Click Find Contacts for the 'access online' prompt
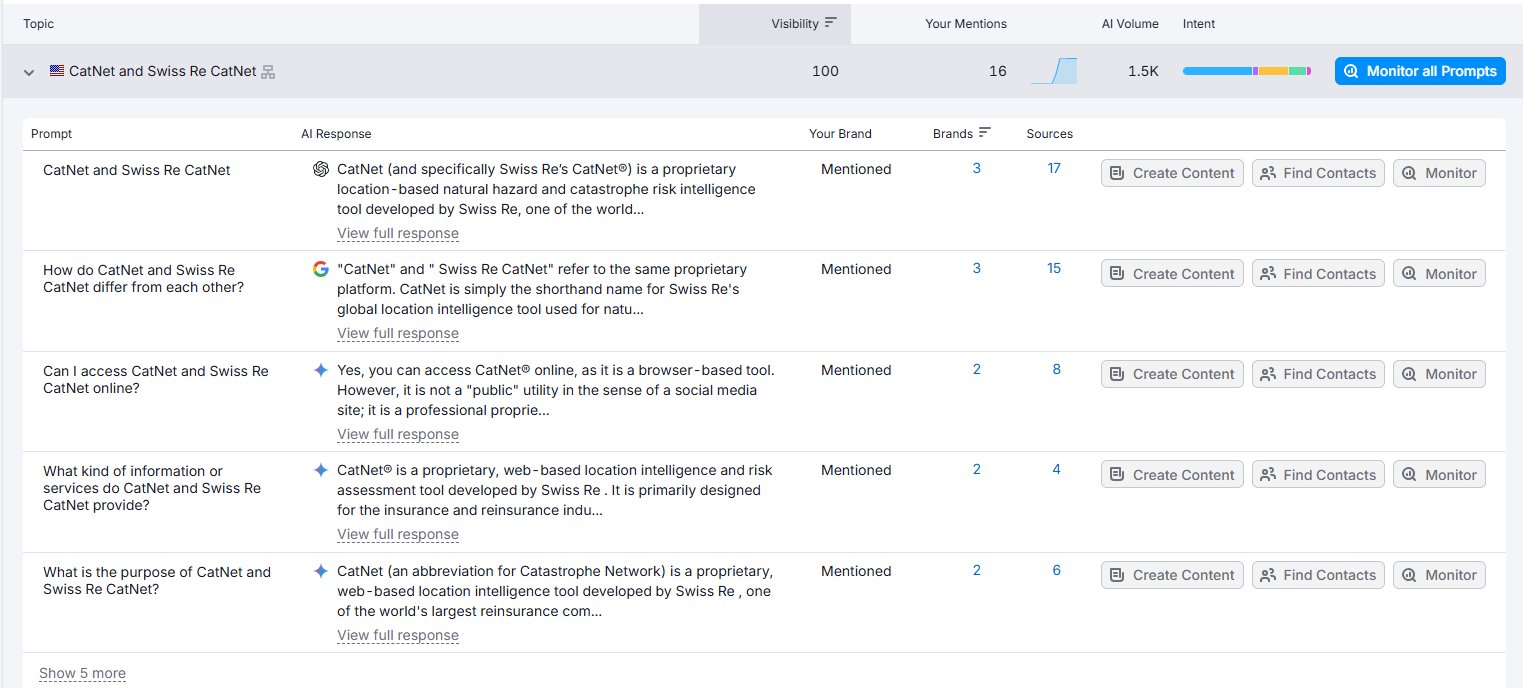1523x688 pixels. (x=1318, y=374)
